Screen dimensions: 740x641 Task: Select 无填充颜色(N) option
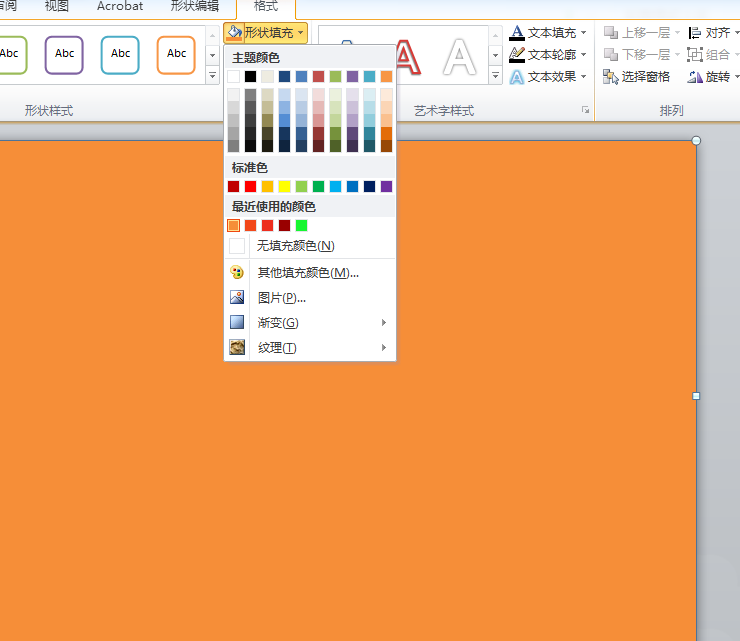point(310,246)
